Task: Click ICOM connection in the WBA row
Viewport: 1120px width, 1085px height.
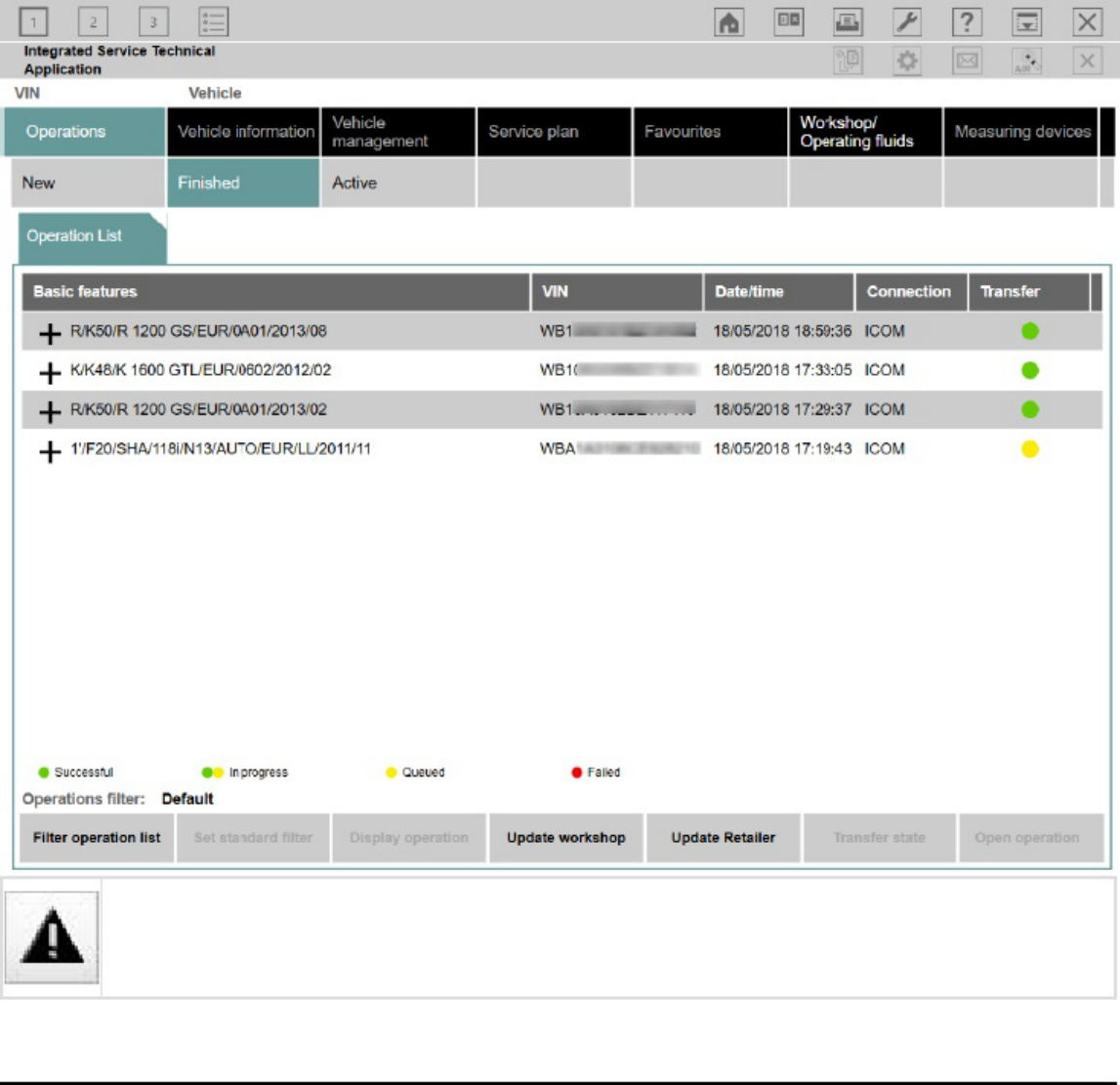Action: point(885,449)
